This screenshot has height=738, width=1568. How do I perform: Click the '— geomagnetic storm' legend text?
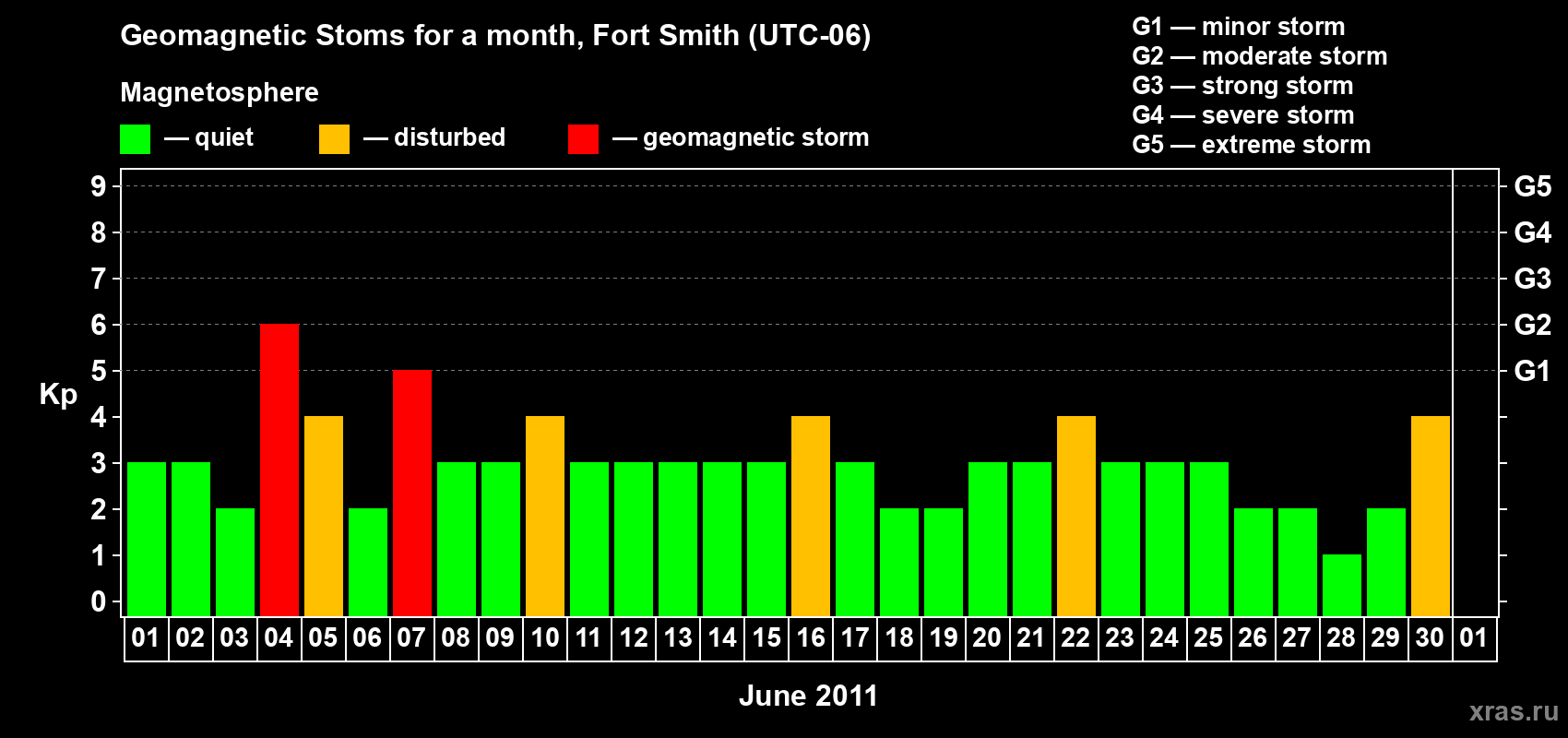click(741, 138)
